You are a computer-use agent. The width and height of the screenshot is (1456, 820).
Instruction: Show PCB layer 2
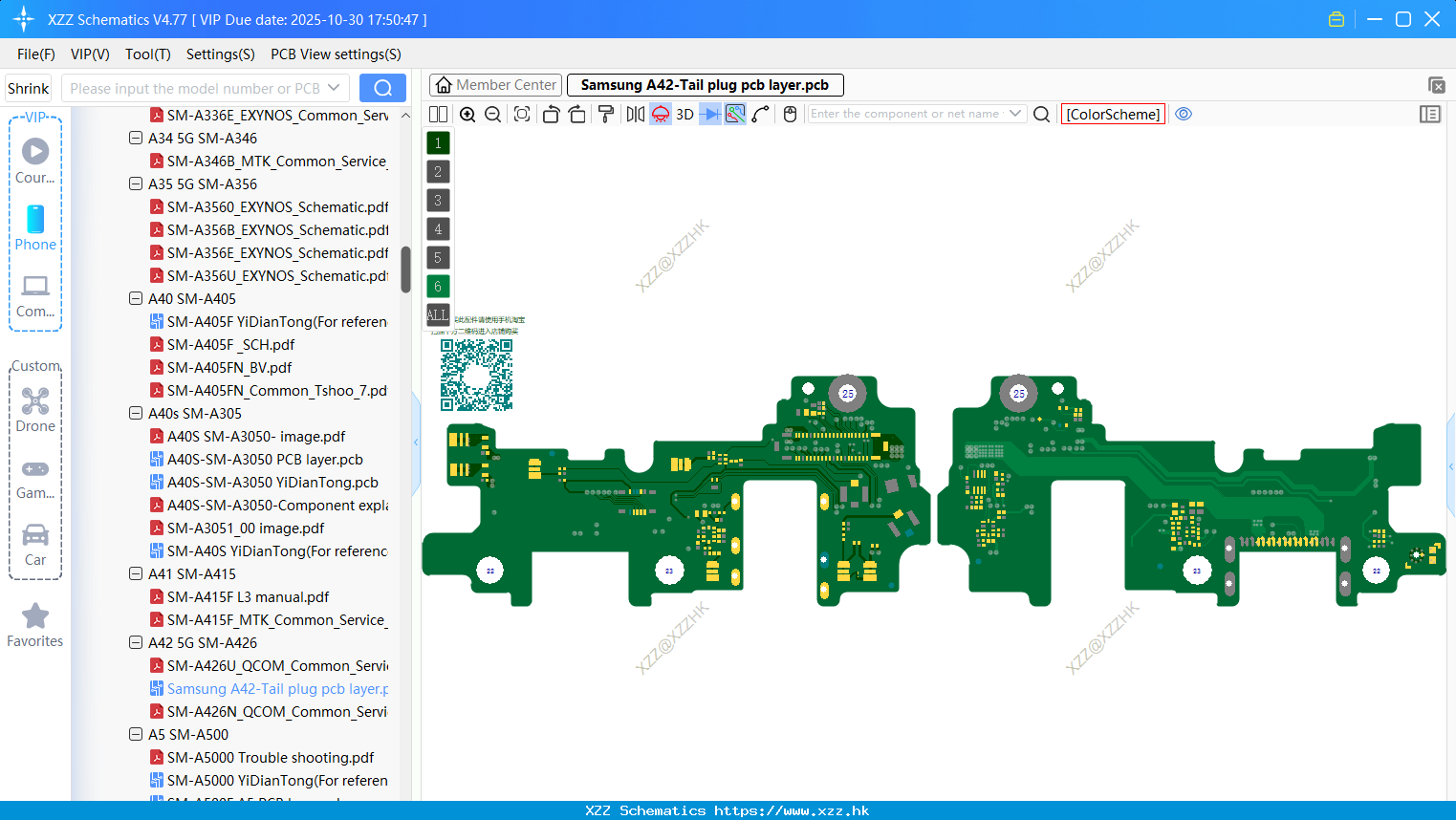(438, 172)
